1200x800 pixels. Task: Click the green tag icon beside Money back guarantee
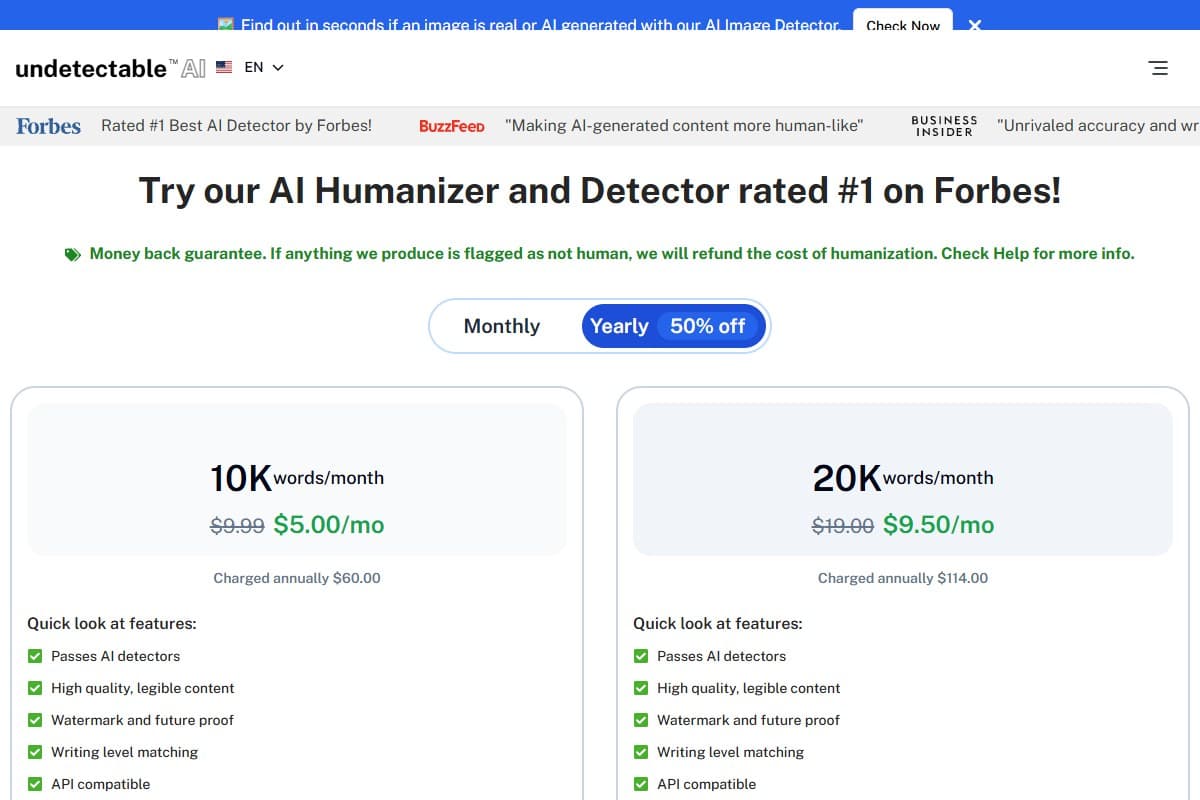[x=73, y=254]
